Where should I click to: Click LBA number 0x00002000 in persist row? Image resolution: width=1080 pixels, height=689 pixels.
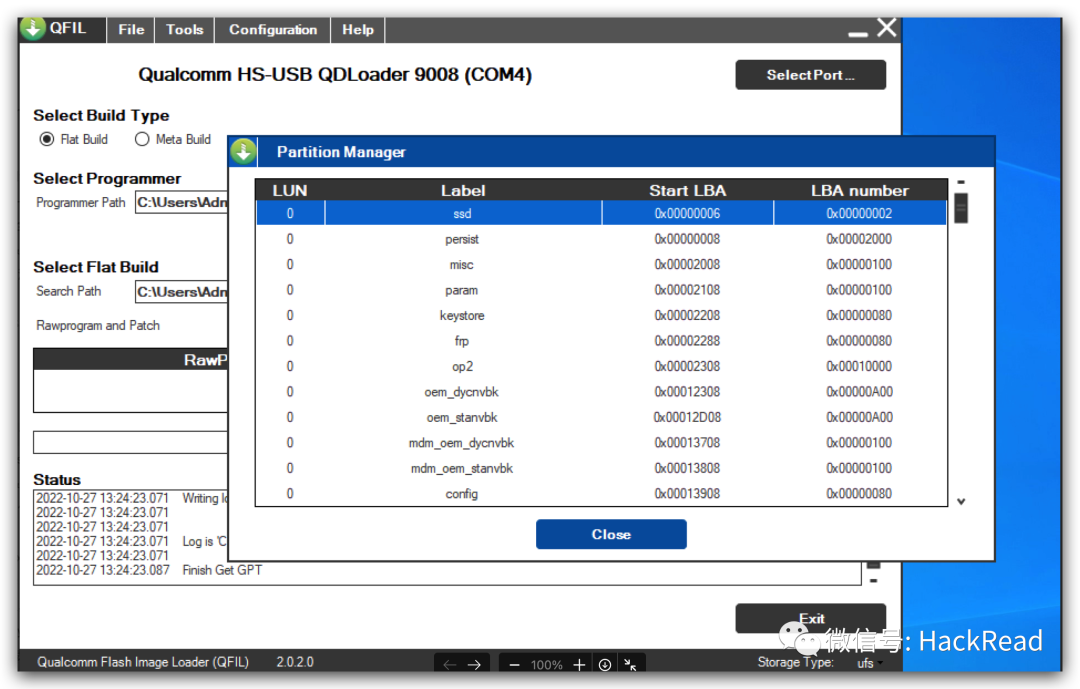pos(859,239)
